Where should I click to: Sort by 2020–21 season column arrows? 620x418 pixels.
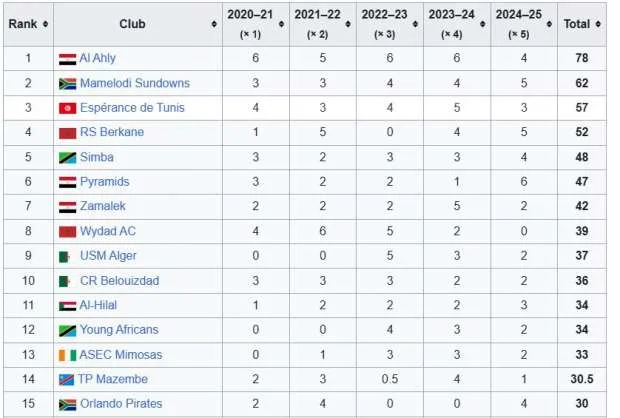pyautogui.click(x=281, y=25)
